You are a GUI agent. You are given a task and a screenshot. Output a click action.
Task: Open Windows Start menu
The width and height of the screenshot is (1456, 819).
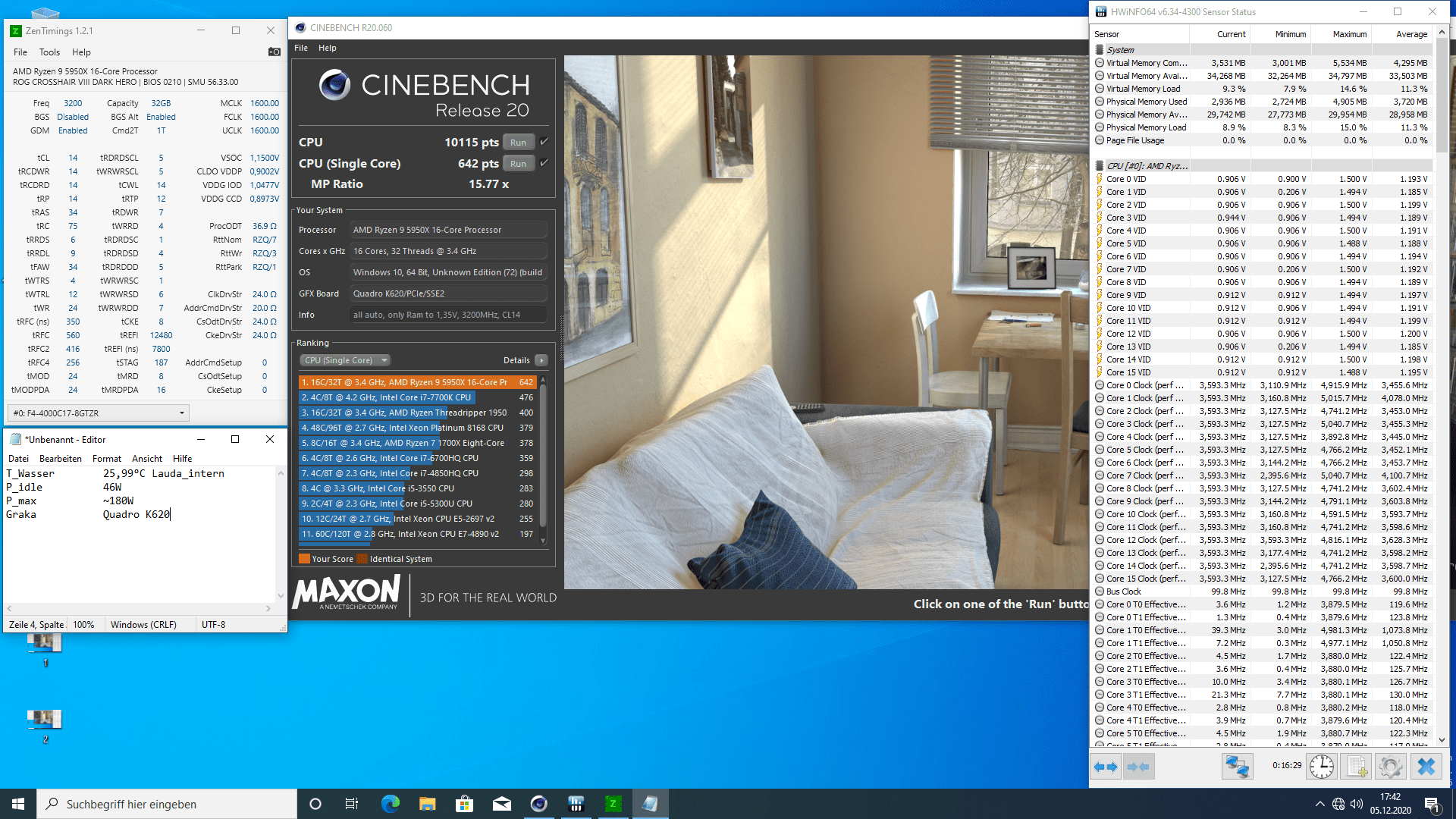tap(18, 804)
